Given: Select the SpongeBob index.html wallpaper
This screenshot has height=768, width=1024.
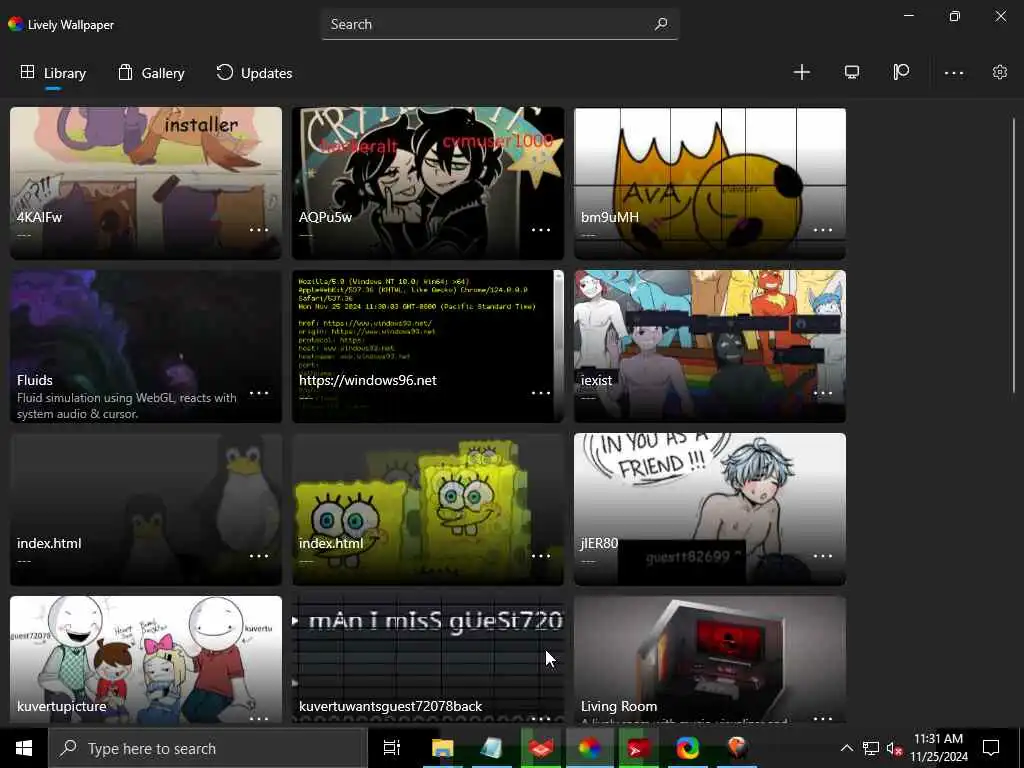Looking at the screenshot, I should coord(428,509).
